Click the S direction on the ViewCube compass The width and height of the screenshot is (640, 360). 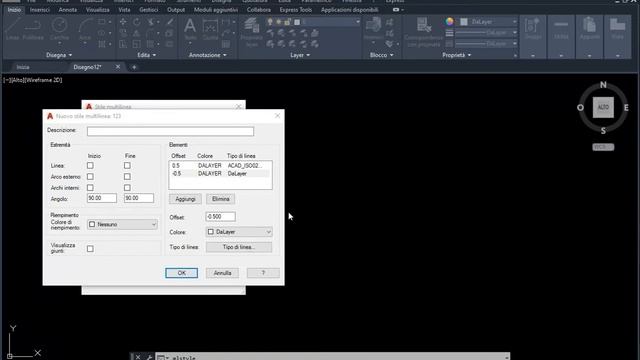point(603,131)
